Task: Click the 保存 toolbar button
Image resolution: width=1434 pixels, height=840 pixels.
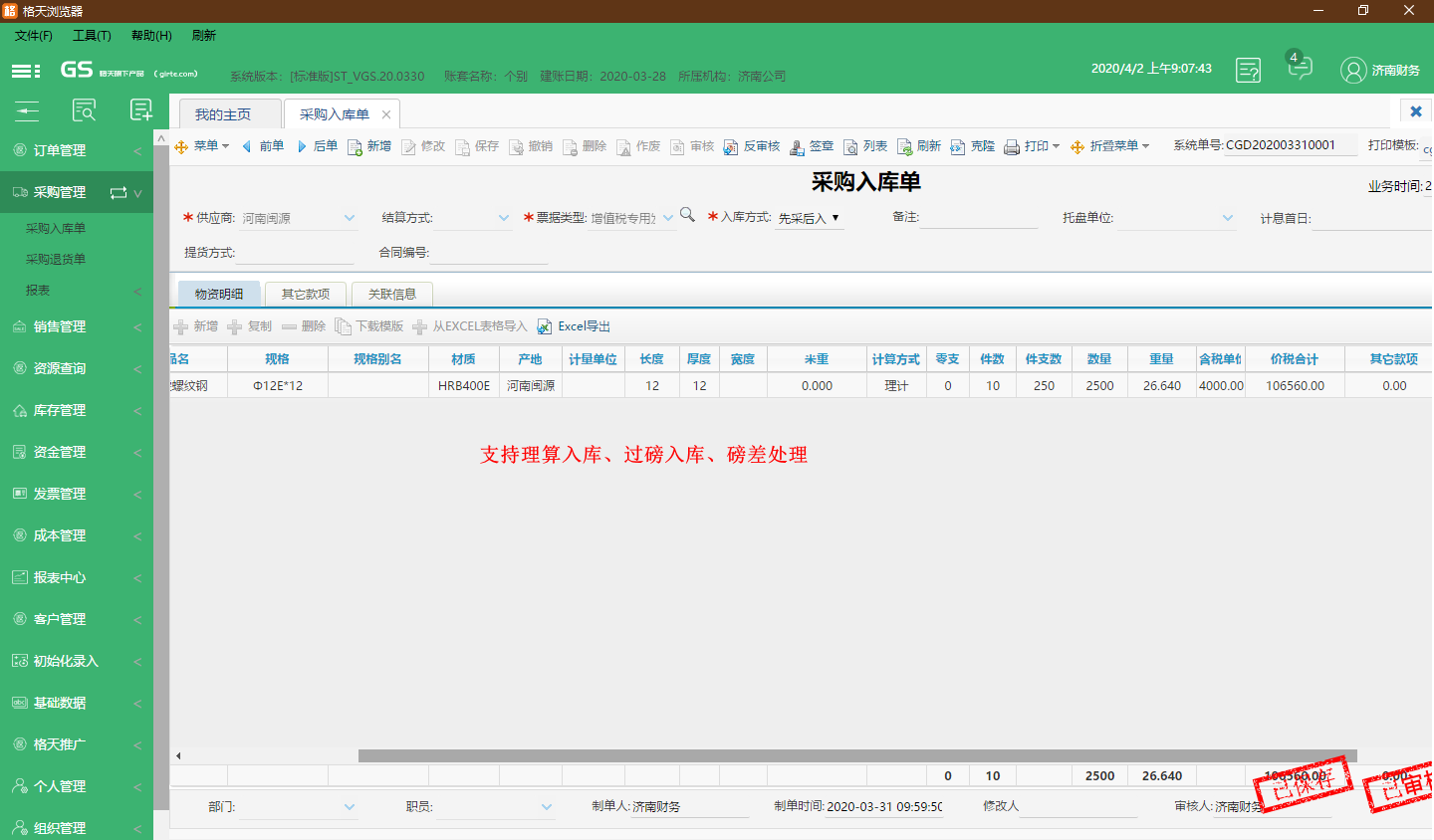Action: 477,146
